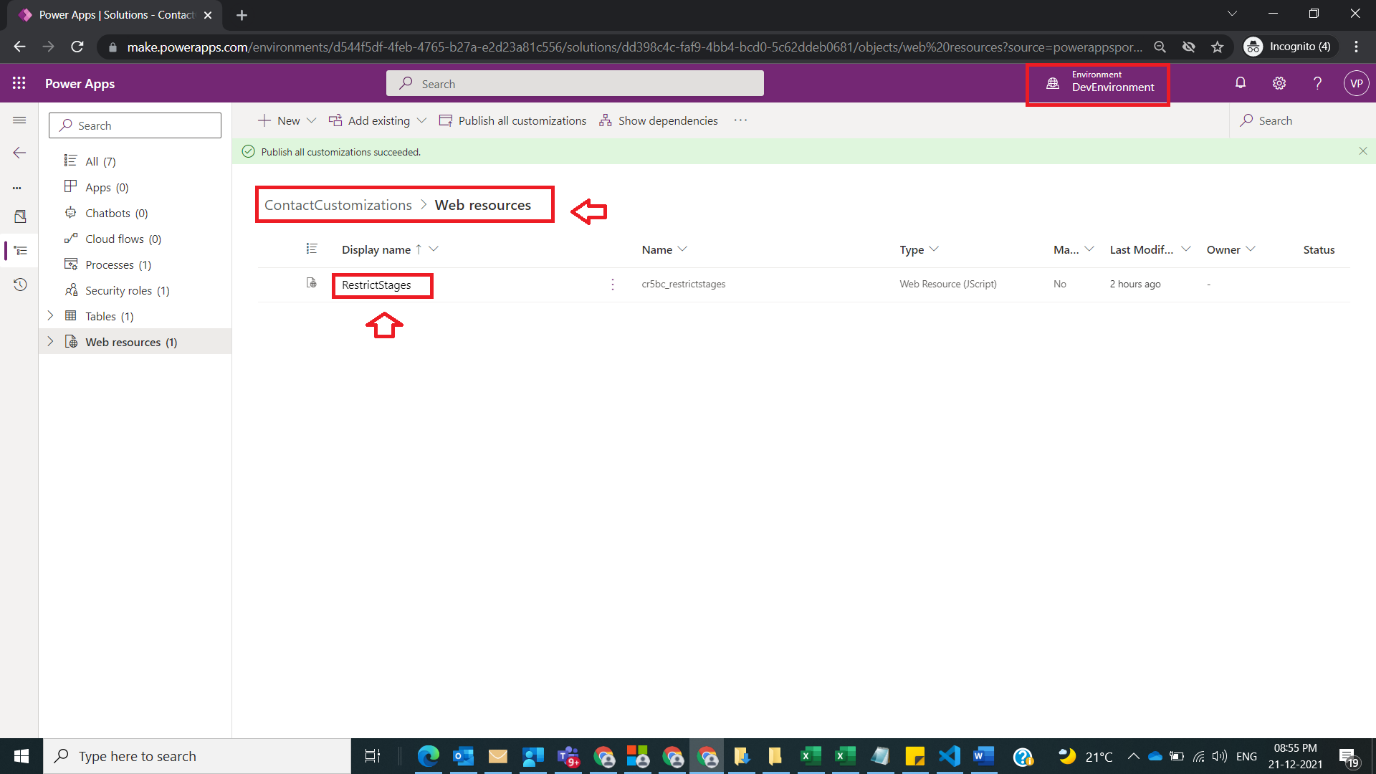
Task: Toggle the hamburger navigation menu
Action: 19,120
